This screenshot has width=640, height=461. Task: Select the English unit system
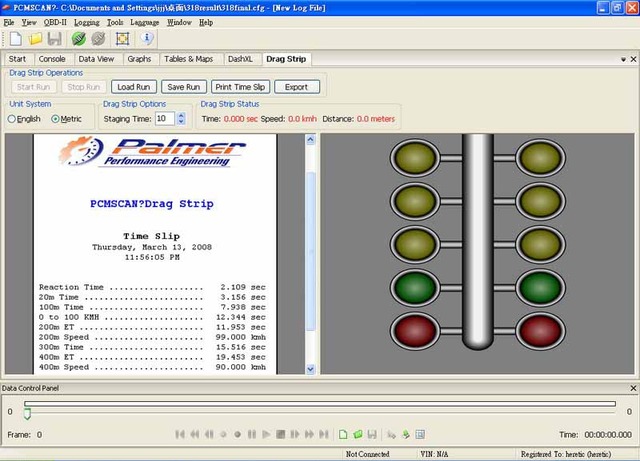tap(12, 119)
